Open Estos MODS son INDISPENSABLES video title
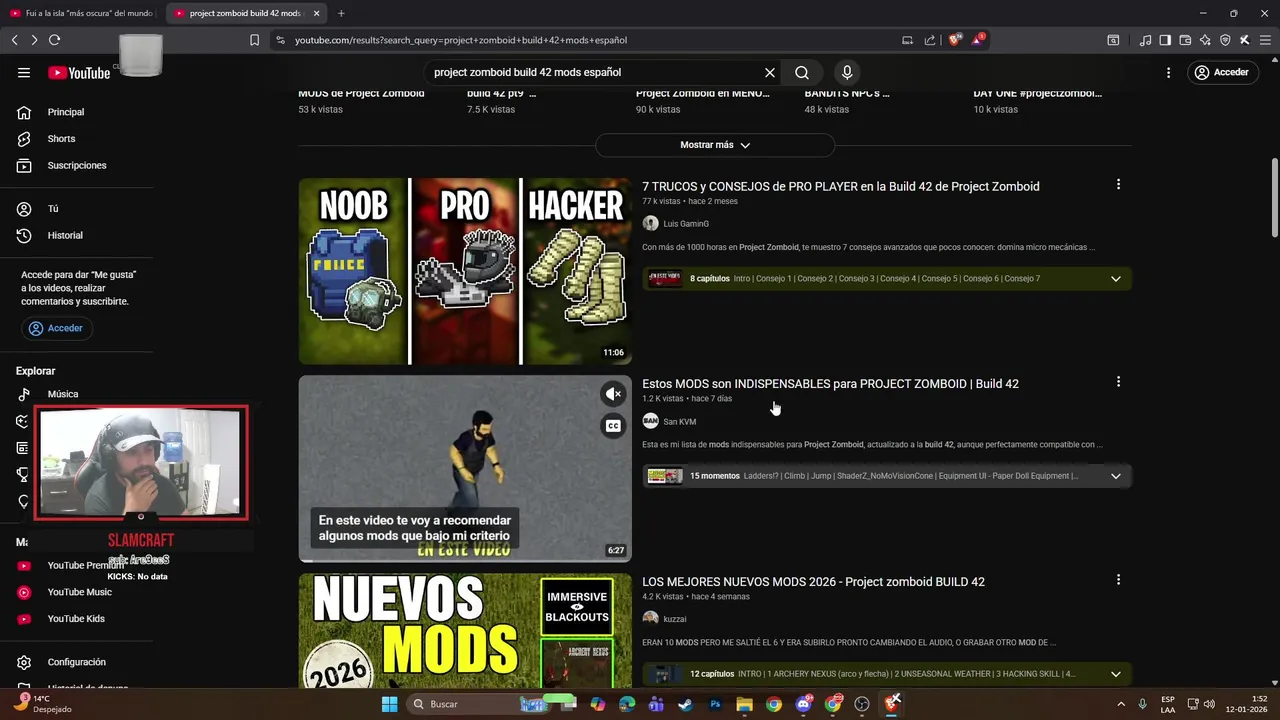 click(x=830, y=384)
